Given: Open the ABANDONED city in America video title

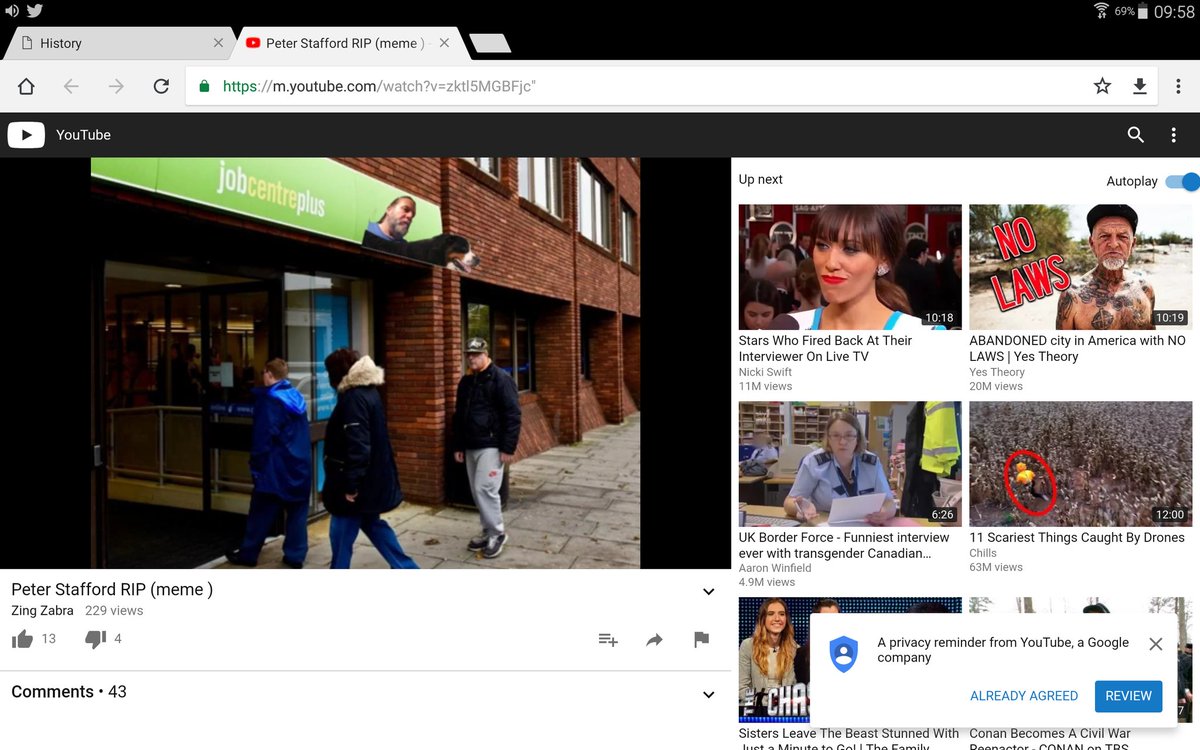Looking at the screenshot, I should click(x=1077, y=348).
